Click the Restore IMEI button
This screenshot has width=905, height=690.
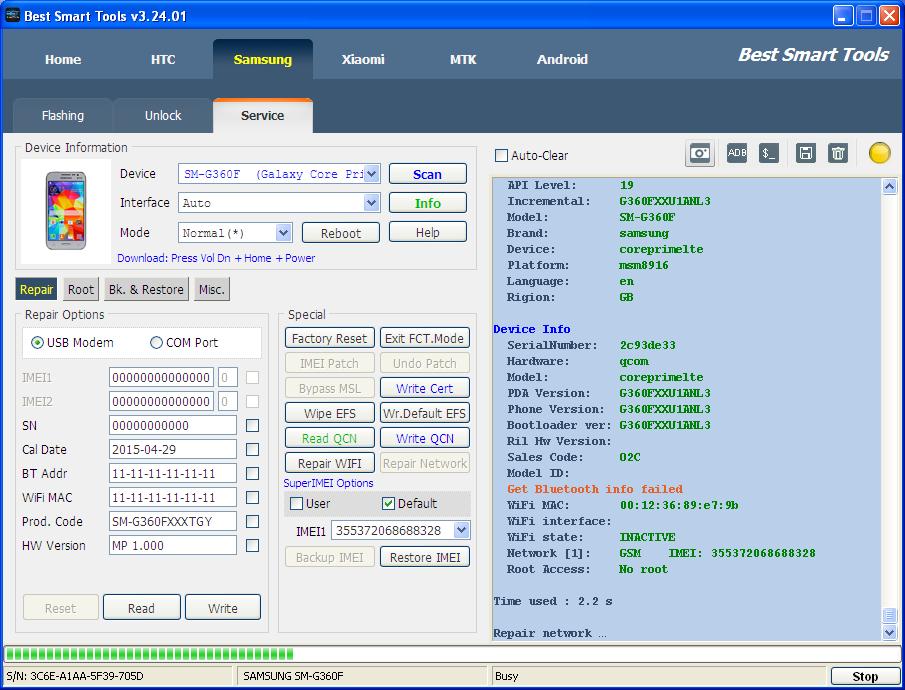[x=424, y=557]
